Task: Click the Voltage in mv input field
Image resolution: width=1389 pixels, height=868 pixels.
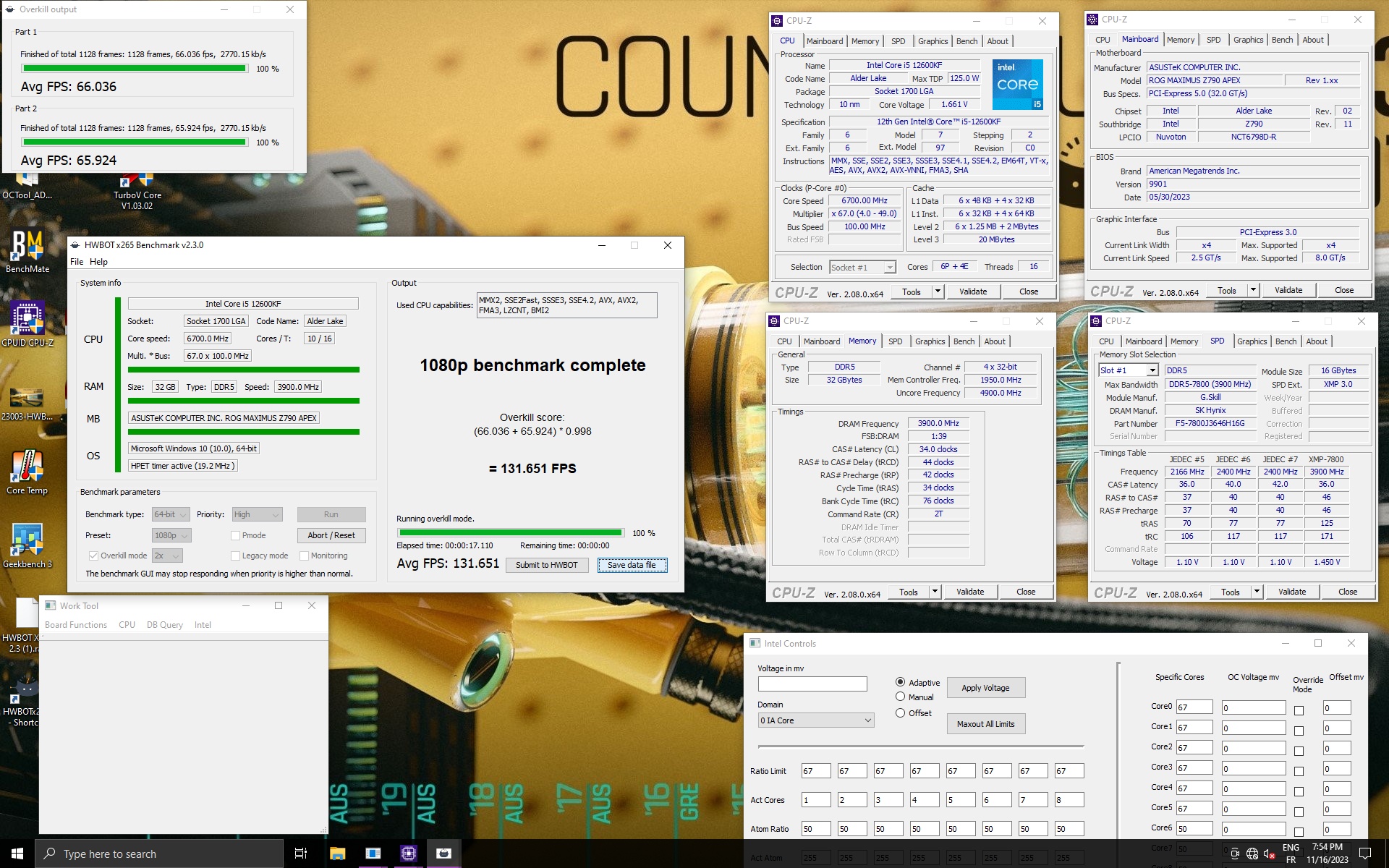Action: [x=812, y=684]
